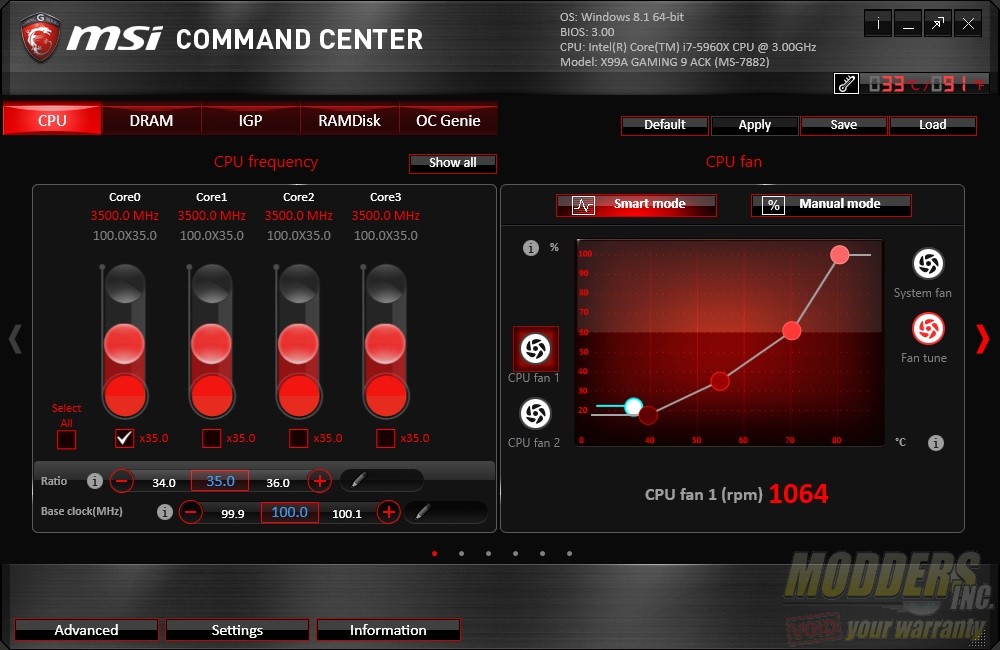Open the Advanced section
The image size is (1000, 650).
[86, 630]
